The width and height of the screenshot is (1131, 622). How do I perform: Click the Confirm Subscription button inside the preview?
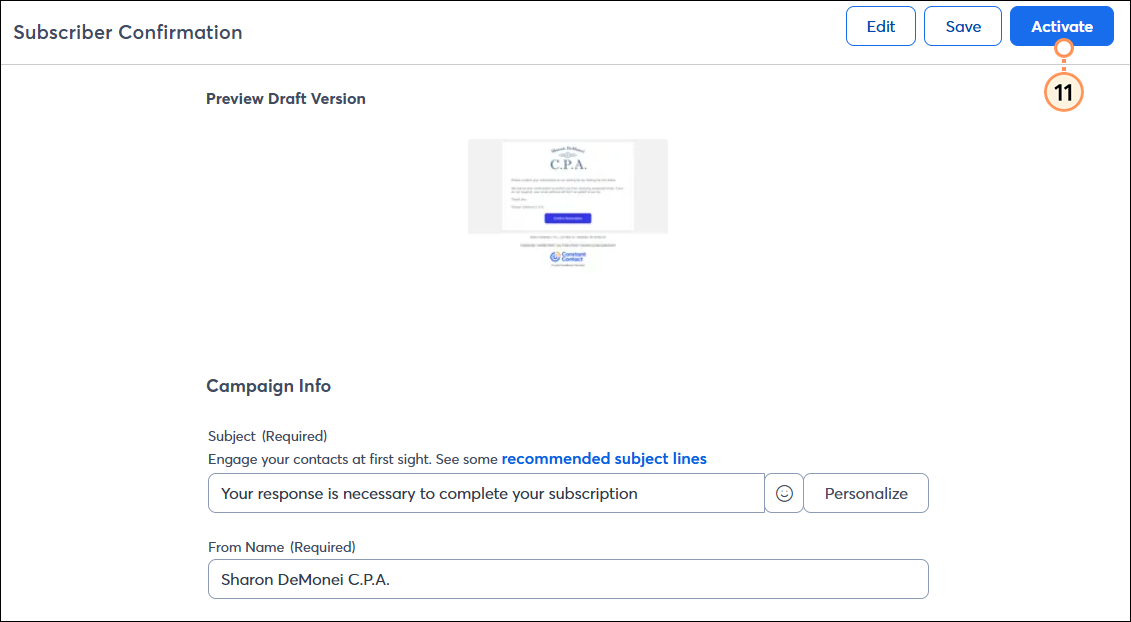click(568, 218)
